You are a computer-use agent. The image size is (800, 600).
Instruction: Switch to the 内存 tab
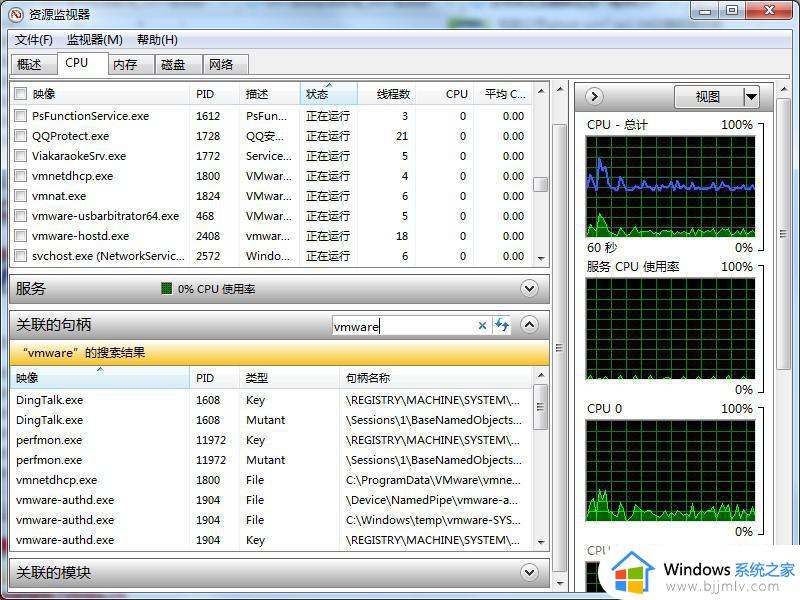coord(131,65)
